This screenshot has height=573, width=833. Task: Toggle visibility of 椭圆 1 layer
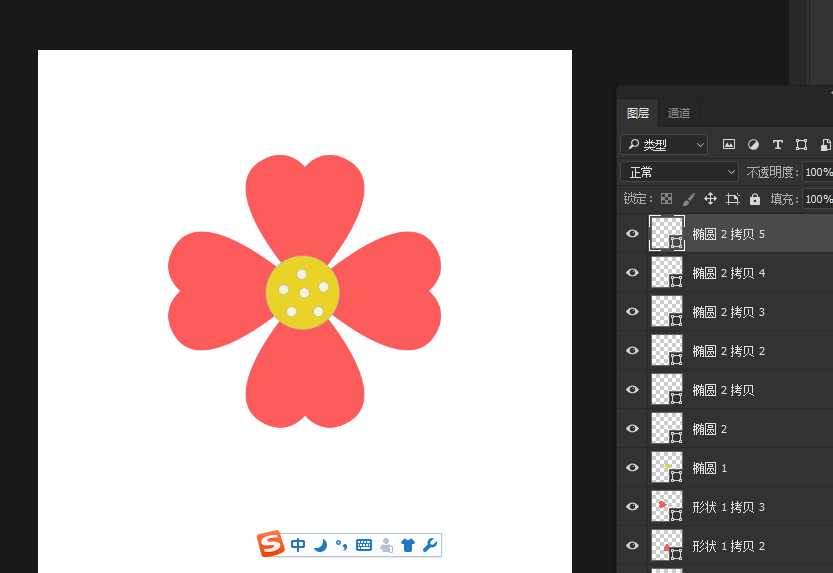(x=632, y=468)
